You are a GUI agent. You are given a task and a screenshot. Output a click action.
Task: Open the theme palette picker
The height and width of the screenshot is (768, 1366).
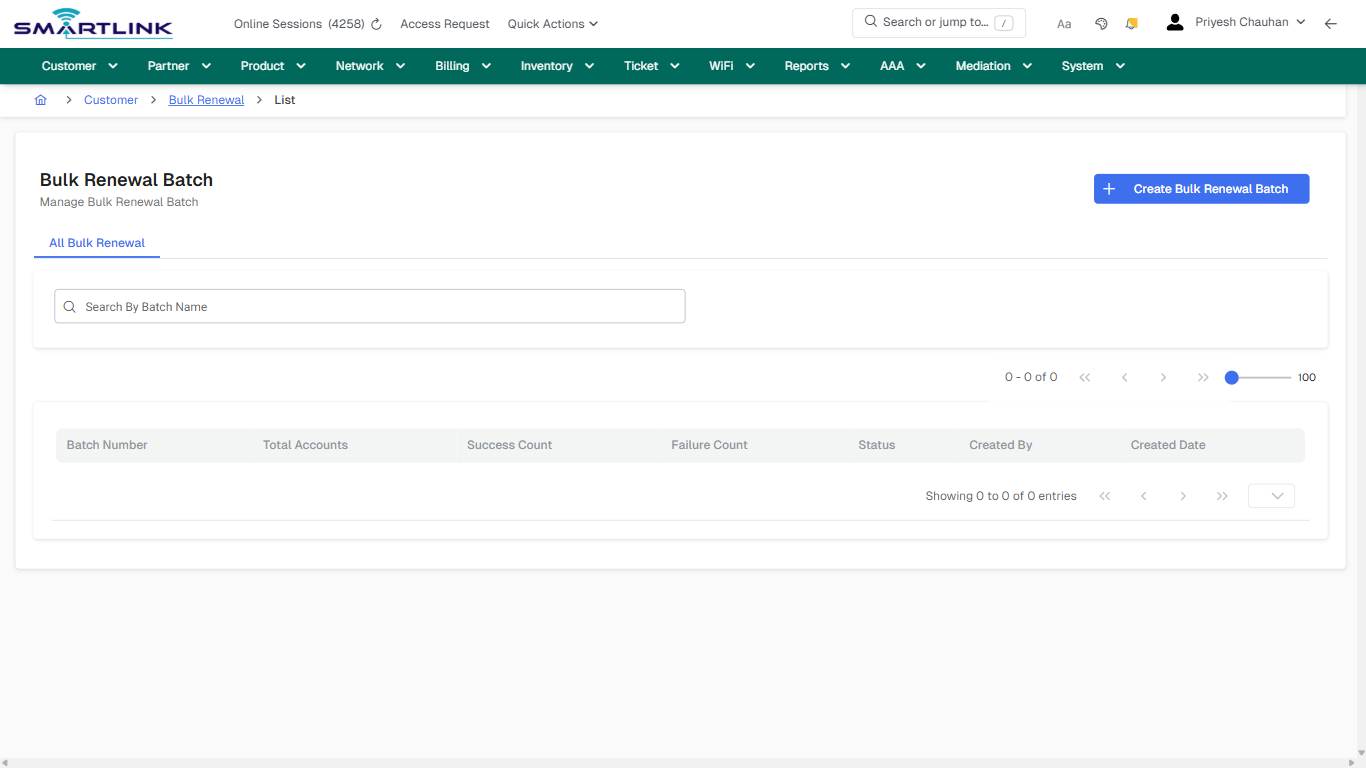(x=1101, y=23)
